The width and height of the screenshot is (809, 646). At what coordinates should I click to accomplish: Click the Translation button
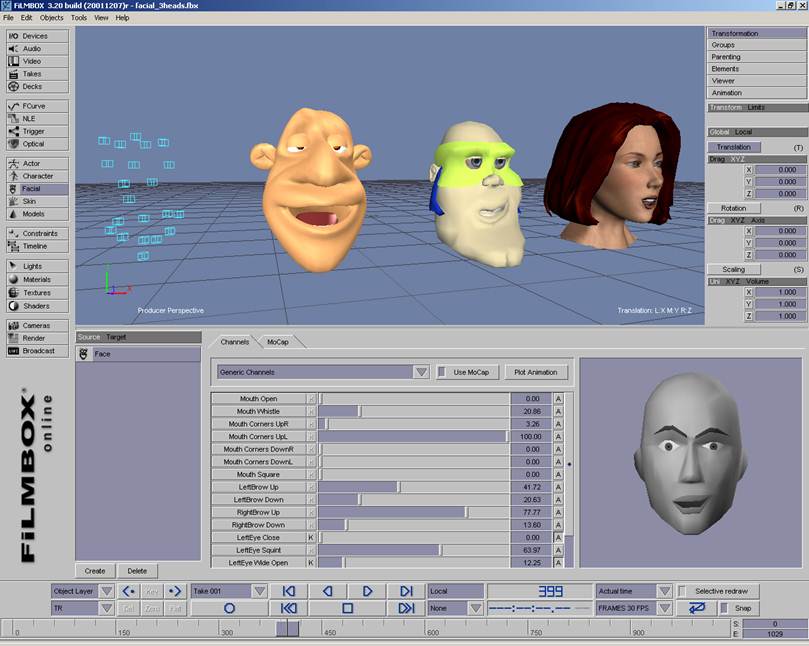tap(734, 147)
